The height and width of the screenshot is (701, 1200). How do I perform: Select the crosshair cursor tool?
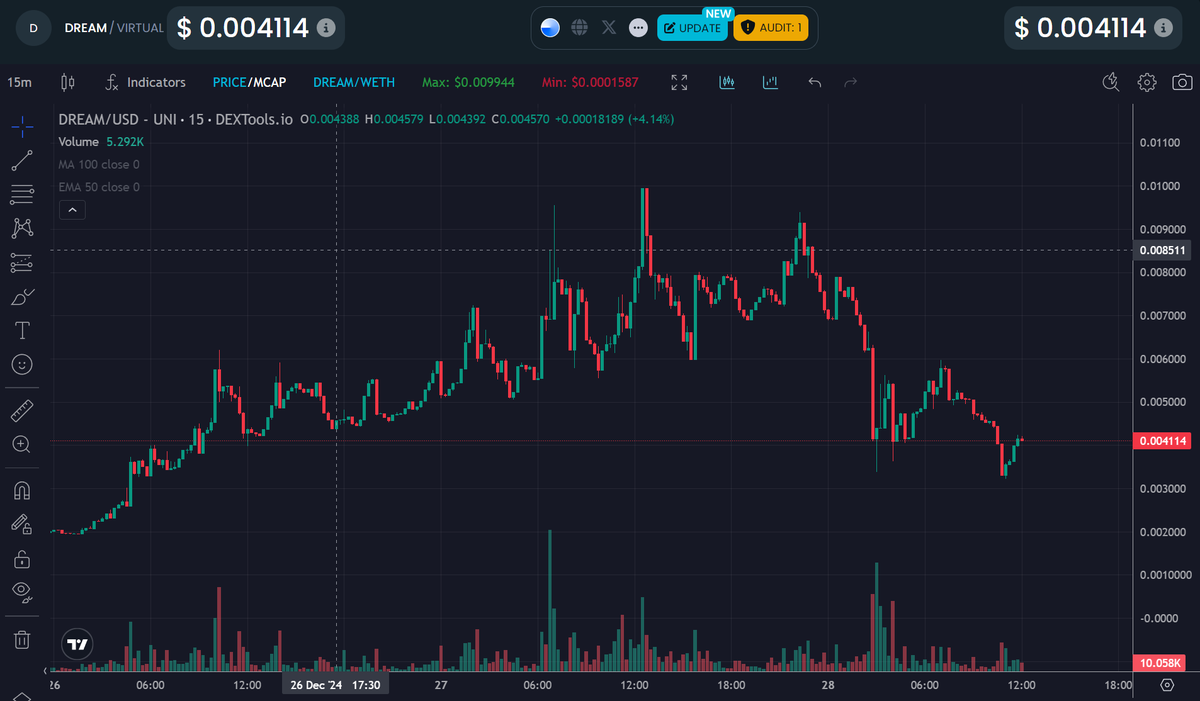point(22,126)
